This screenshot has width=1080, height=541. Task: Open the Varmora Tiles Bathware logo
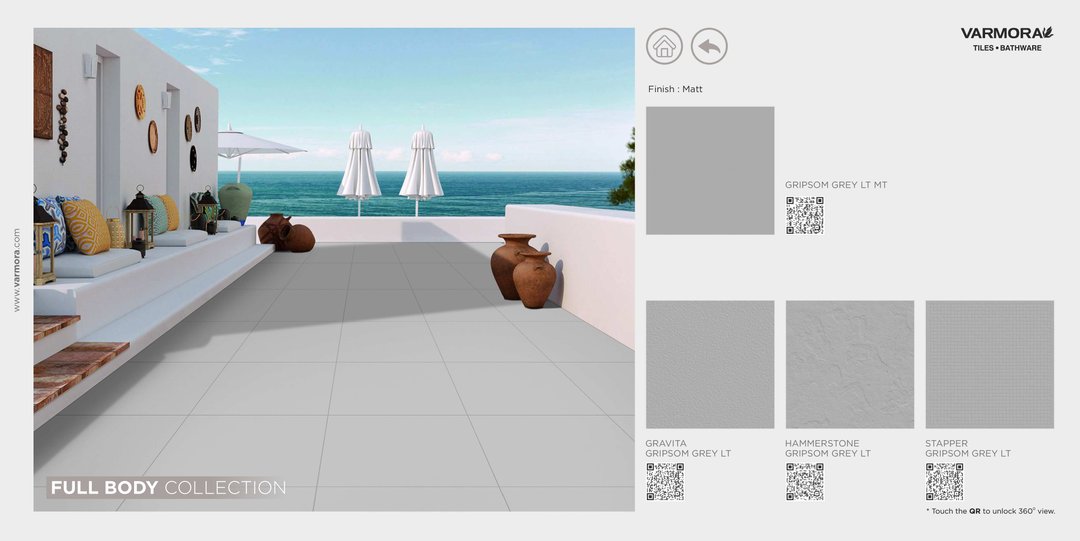(x=1006, y=39)
